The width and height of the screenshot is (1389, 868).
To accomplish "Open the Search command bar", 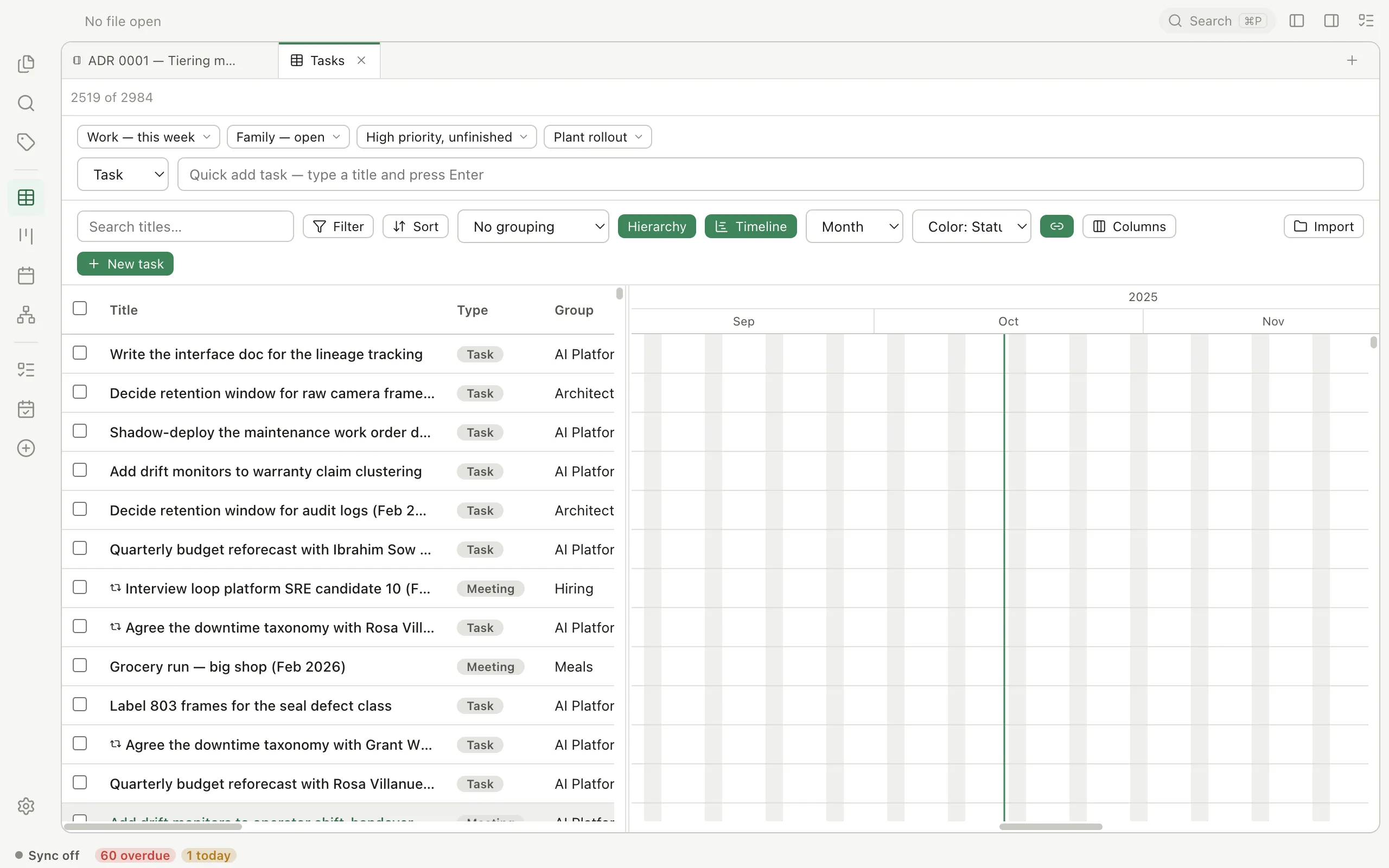I will pyautogui.click(x=1217, y=21).
